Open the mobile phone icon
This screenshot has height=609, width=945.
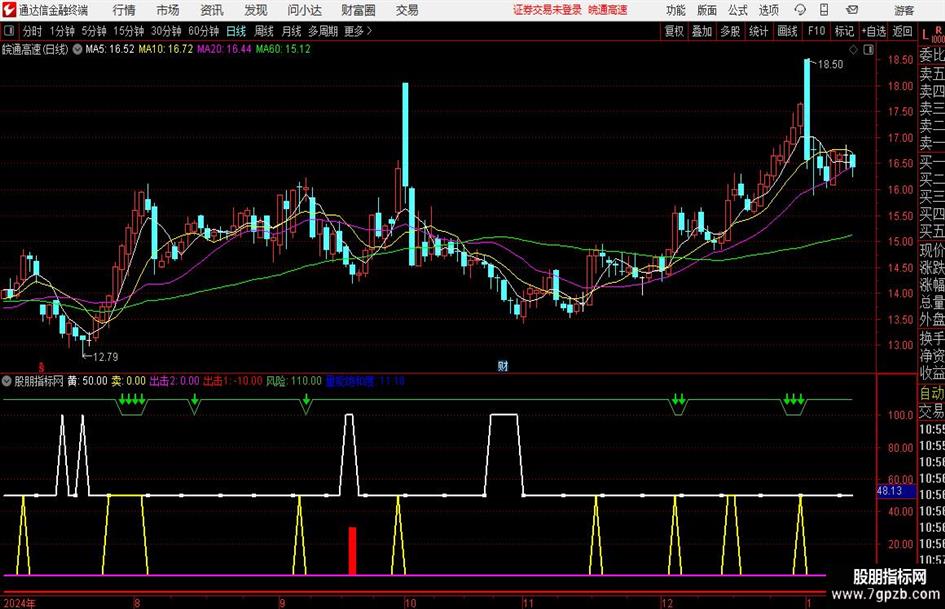(824, 10)
